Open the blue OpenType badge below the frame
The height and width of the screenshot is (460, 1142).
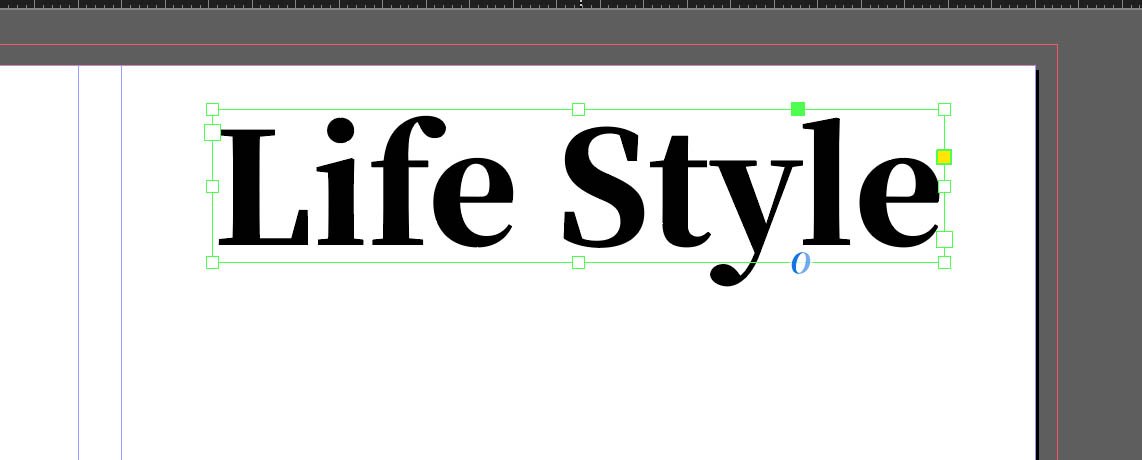tap(800, 263)
